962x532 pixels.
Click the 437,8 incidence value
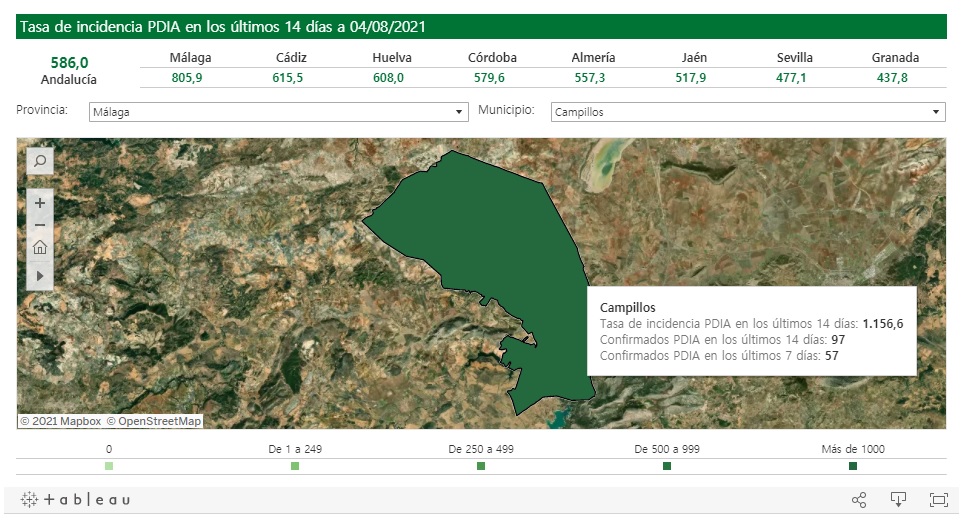coord(892,78)
